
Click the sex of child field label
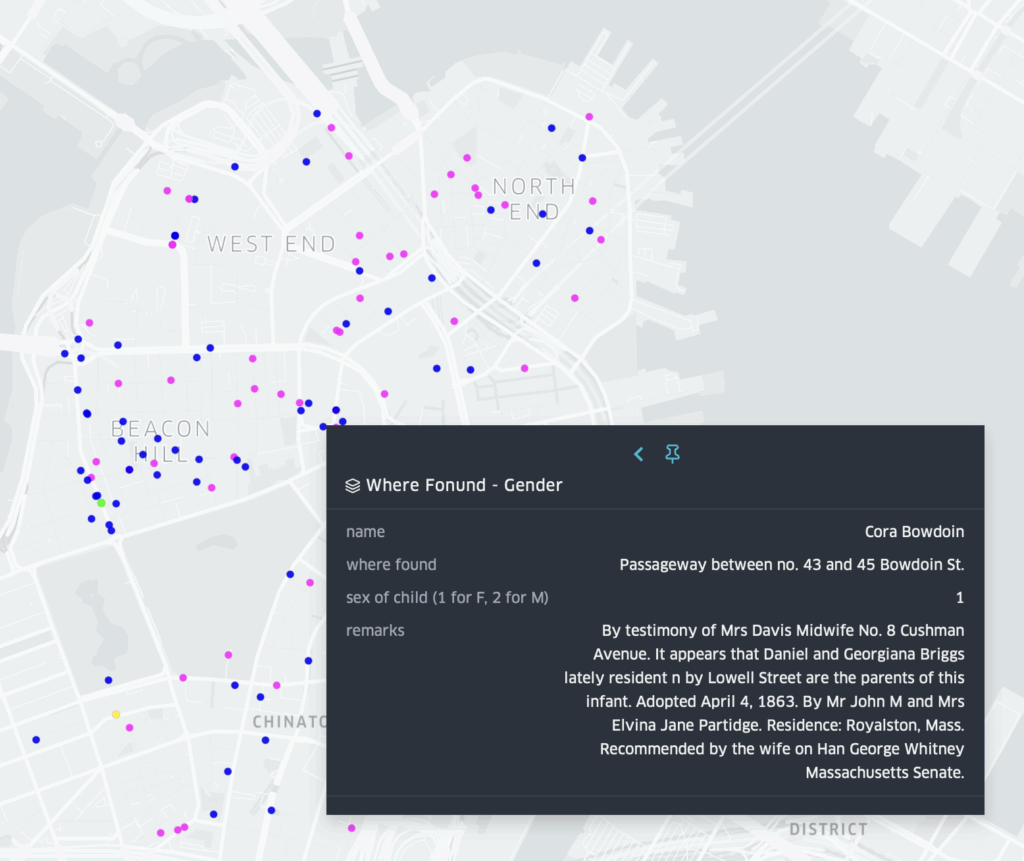pyautogui.click(x=447, y=598)
